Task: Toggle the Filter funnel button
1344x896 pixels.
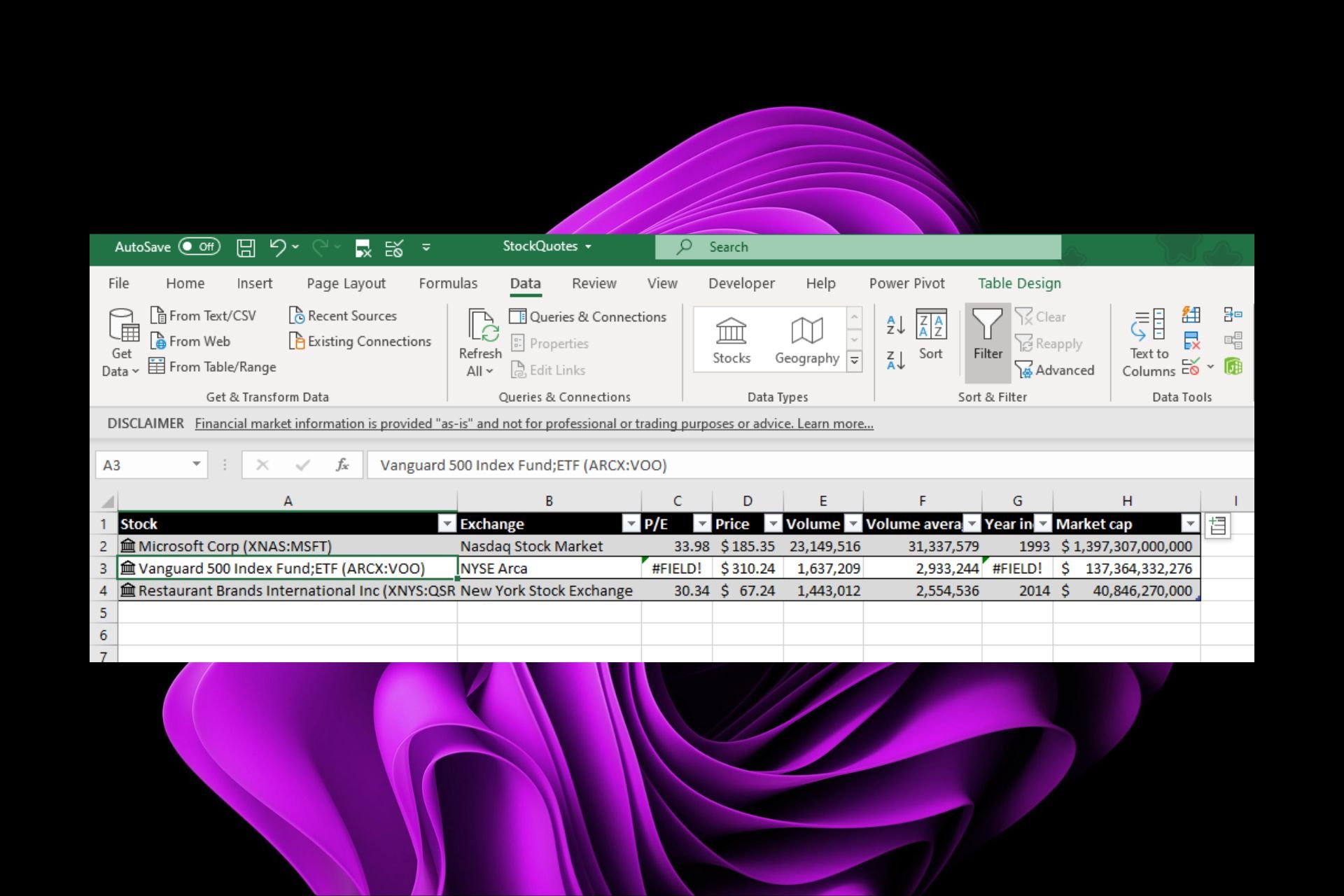Action: click(x=988, y=343)
